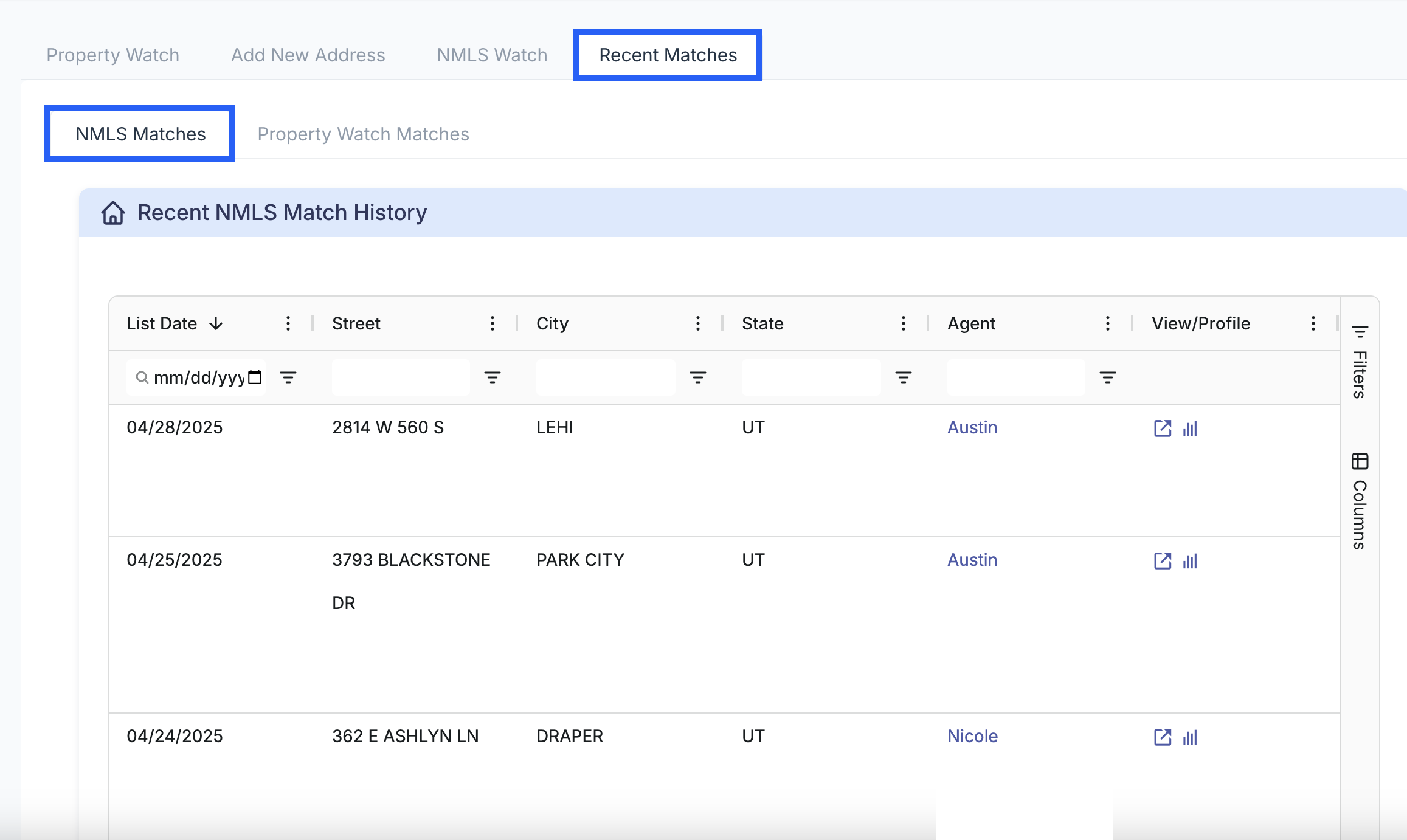1407x840 pixels.
Task: Open State column filter icon
Action: click(904, 377)
